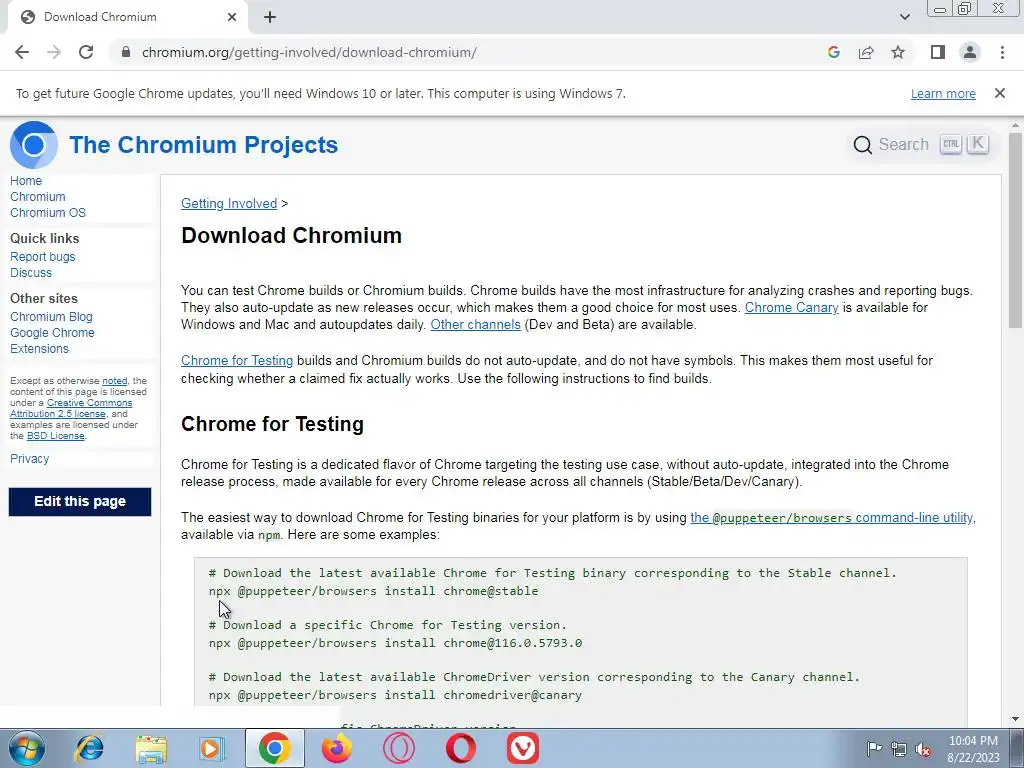Click the 'install chrome@116.0.5793.0' code line

point(395,643)
